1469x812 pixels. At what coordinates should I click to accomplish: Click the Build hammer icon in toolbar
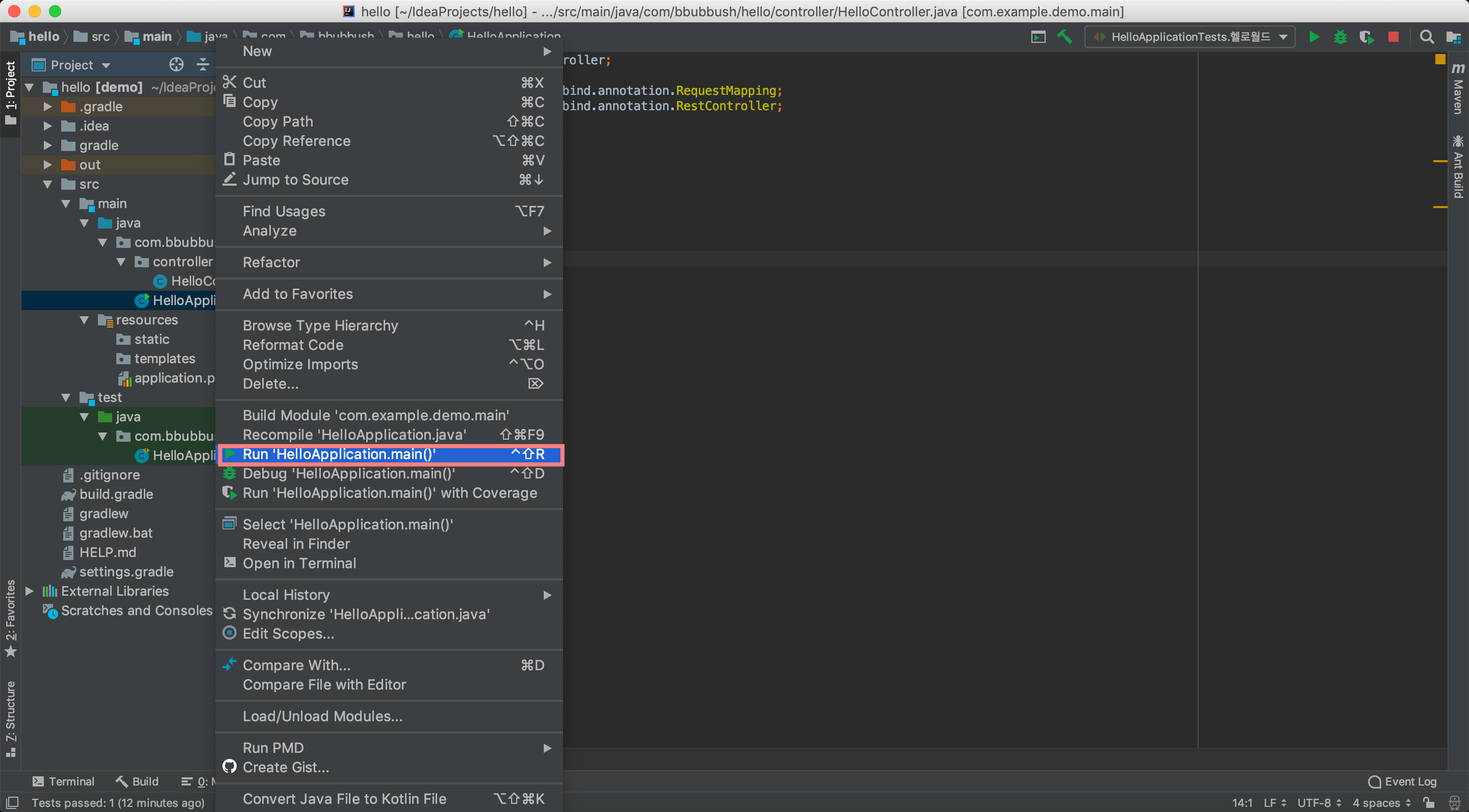point(1064,37)
